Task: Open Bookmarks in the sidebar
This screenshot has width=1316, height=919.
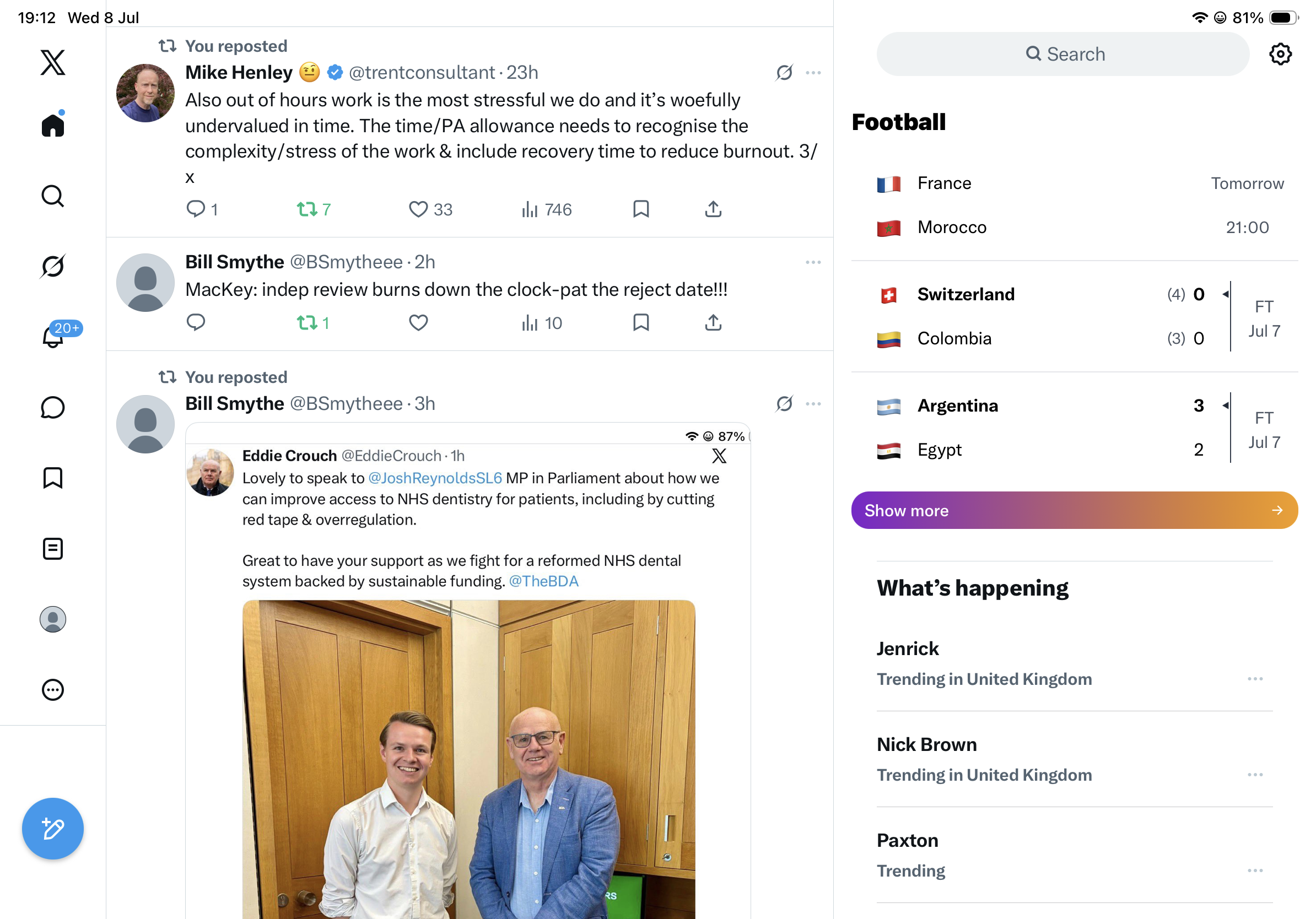Action: [53, 478]
